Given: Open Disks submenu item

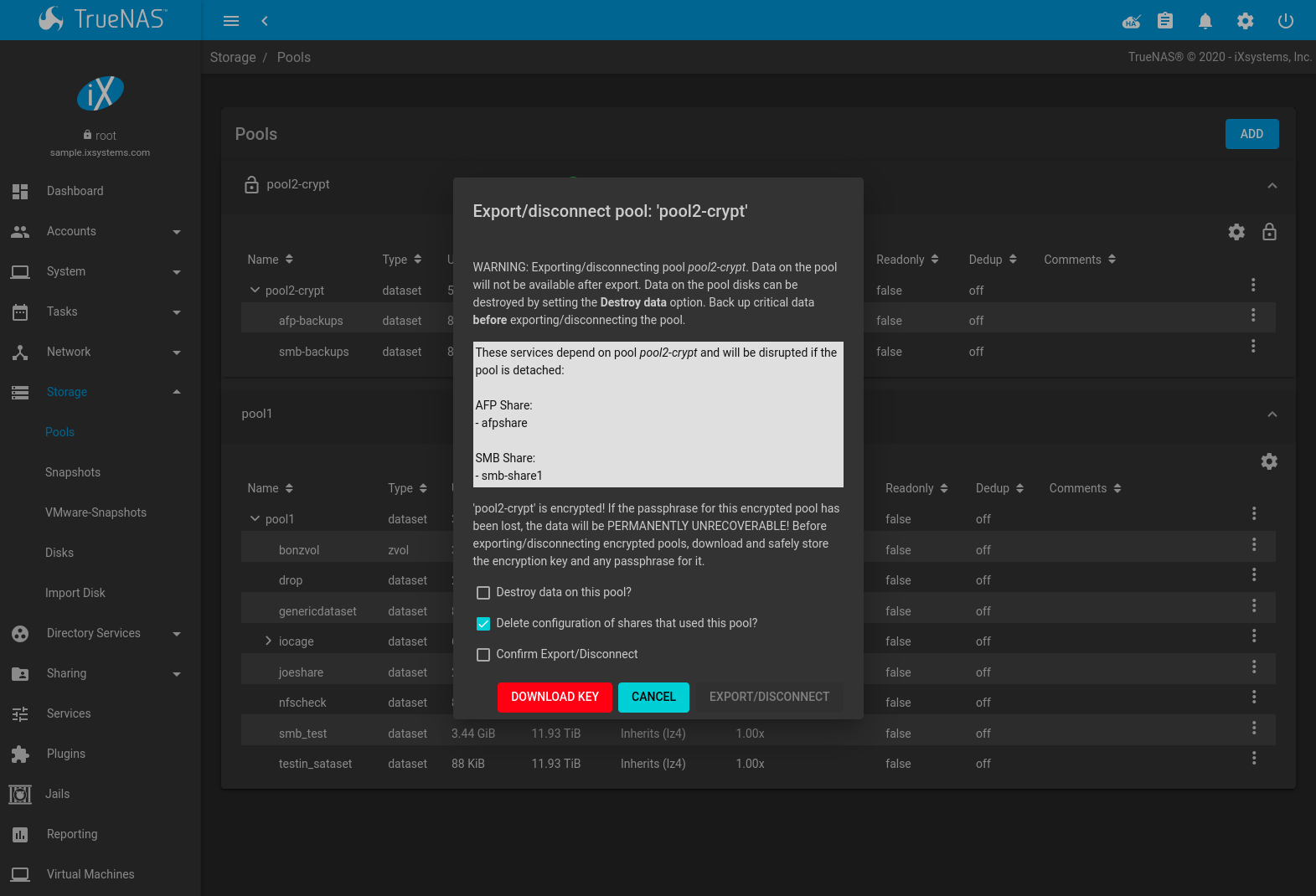Looking at the screenshot, I should (x=59, y=553).
